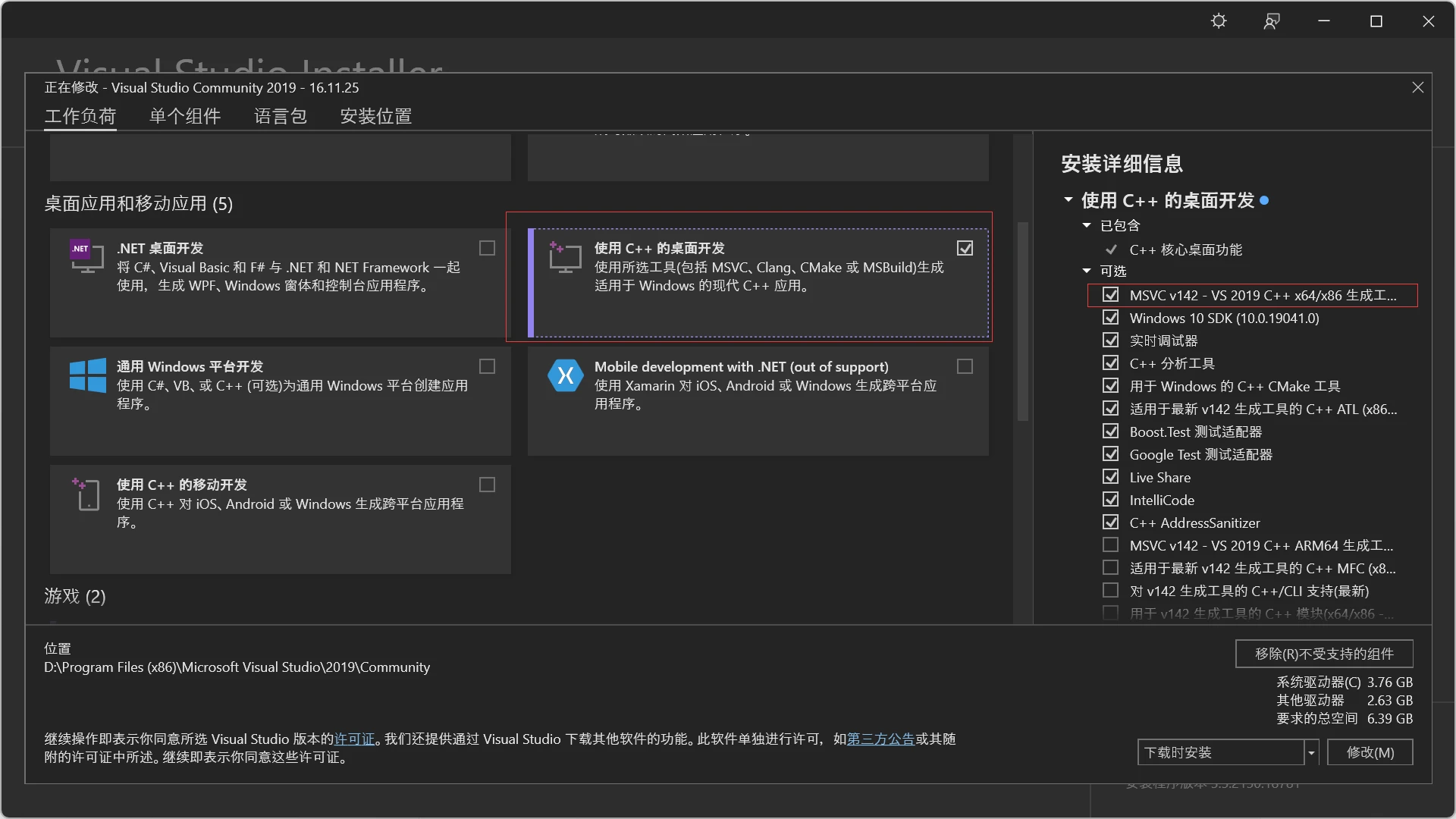Collapse the 可选 section
The height and width of the screenshot is (819, 1456).
pos(1086,271)
